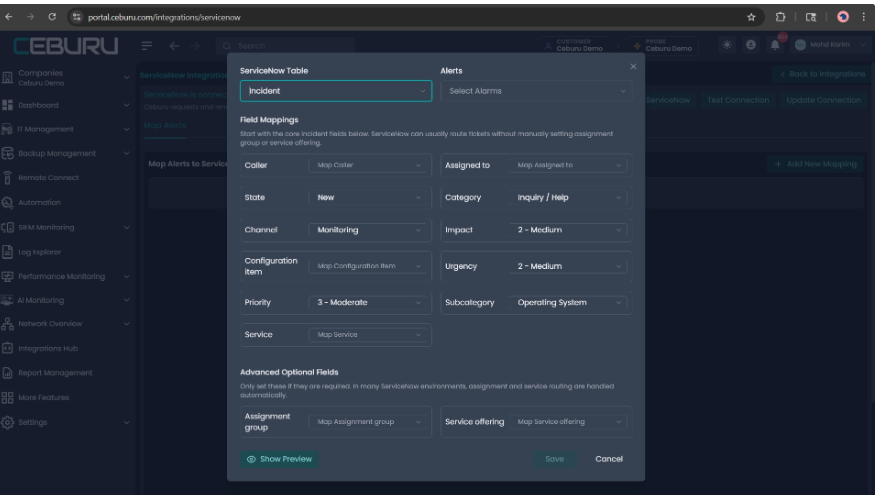This screenshot has height=495, width=878.
Task: Open the ServiceNow Table Incident dropdown
Action: [x=336, y=91]
